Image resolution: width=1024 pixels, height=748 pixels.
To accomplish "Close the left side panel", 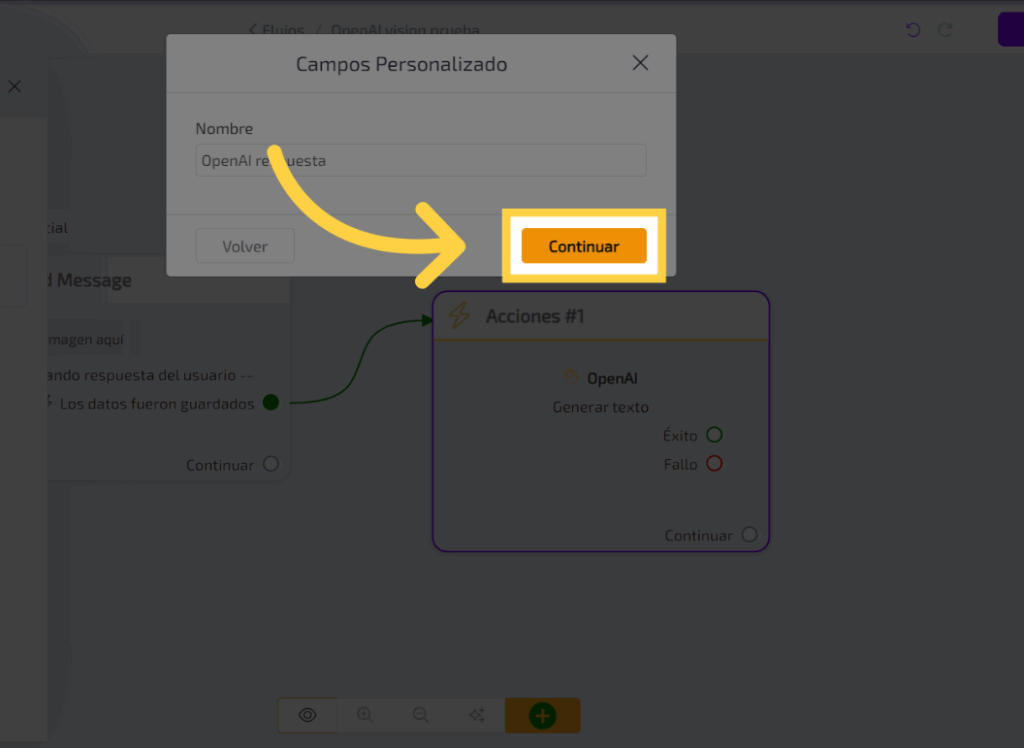I will [x=14, y=87].
